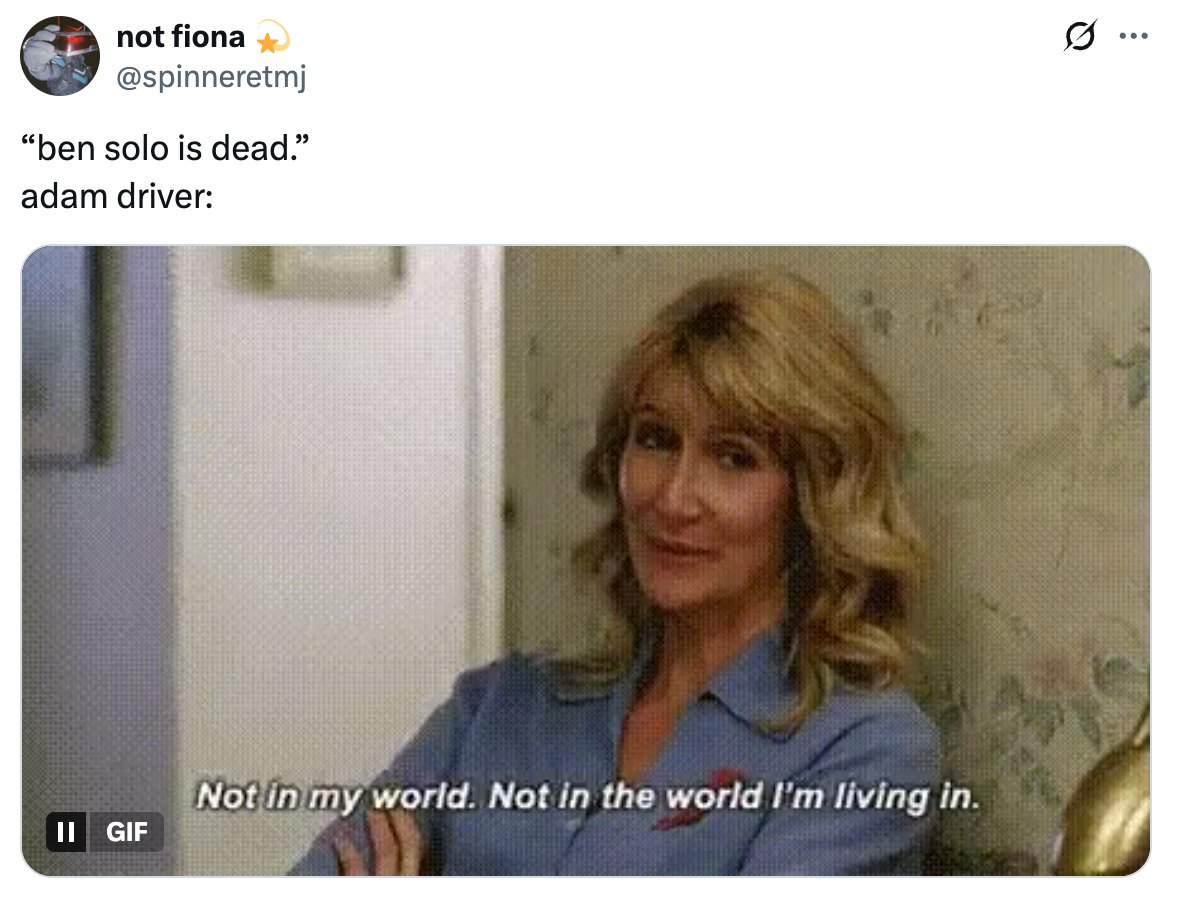This screenshot has width=1178, height=904.
Task: Click the Grok slashed-circle icon
Action: click(1080, 35)
